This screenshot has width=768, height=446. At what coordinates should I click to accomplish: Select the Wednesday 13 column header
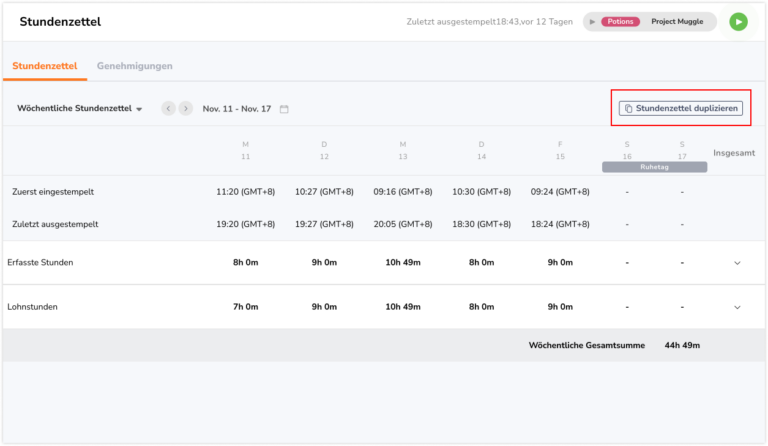click(403, 150)
